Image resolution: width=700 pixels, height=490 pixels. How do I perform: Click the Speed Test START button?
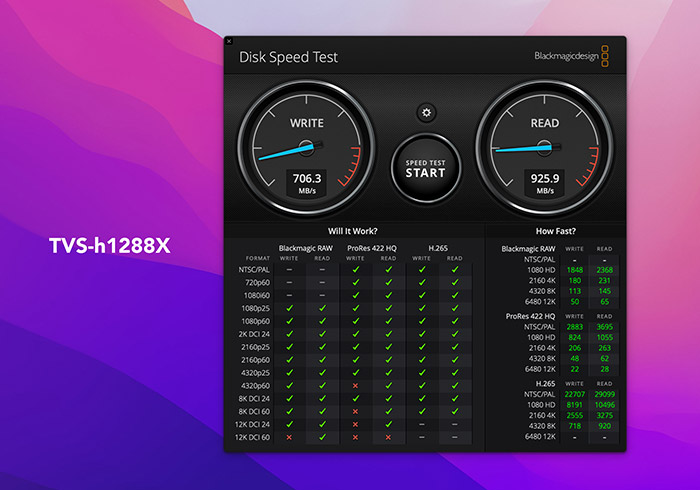pos(425,168)
